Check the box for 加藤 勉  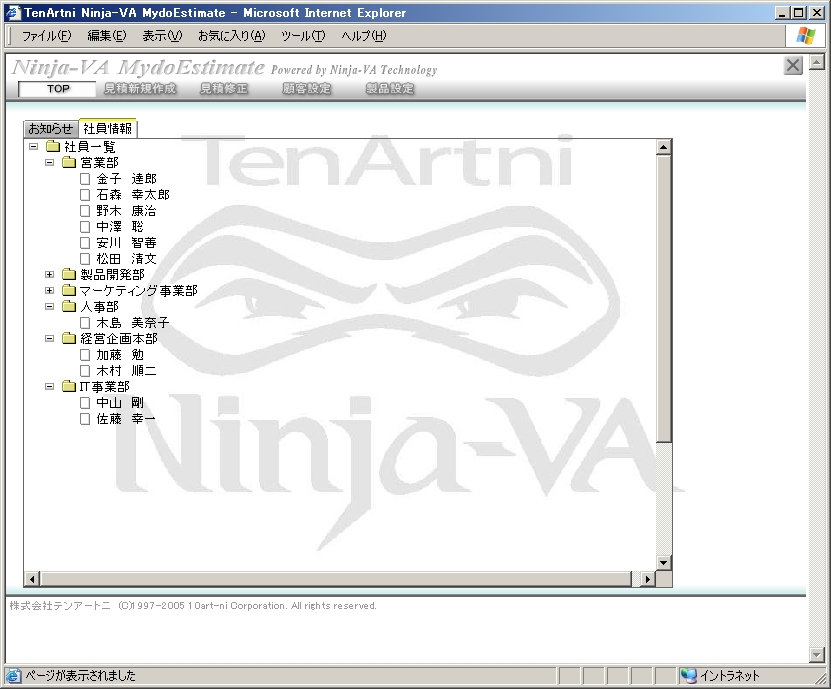85,355
